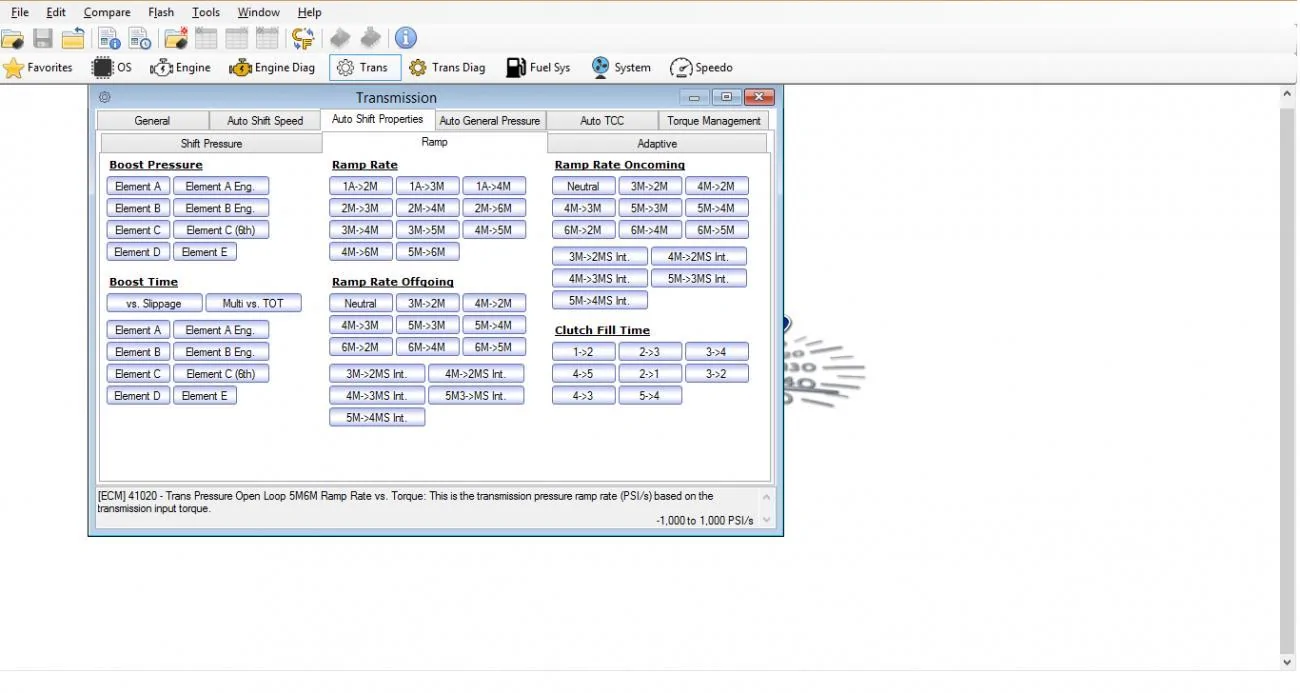Switch to the Adaptive sub-tab
The width and height of the screenshot is (1300, 693).
(x=657, y=144)
